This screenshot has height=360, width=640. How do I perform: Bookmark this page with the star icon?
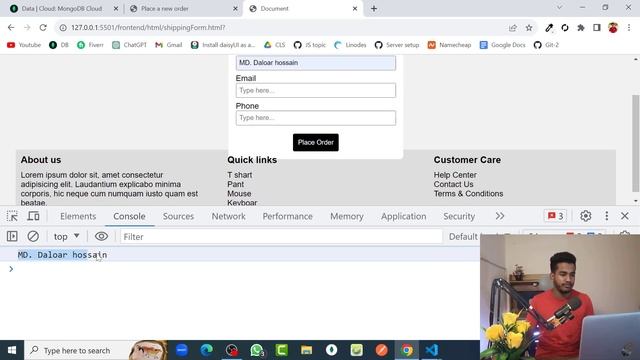(529, 27)
